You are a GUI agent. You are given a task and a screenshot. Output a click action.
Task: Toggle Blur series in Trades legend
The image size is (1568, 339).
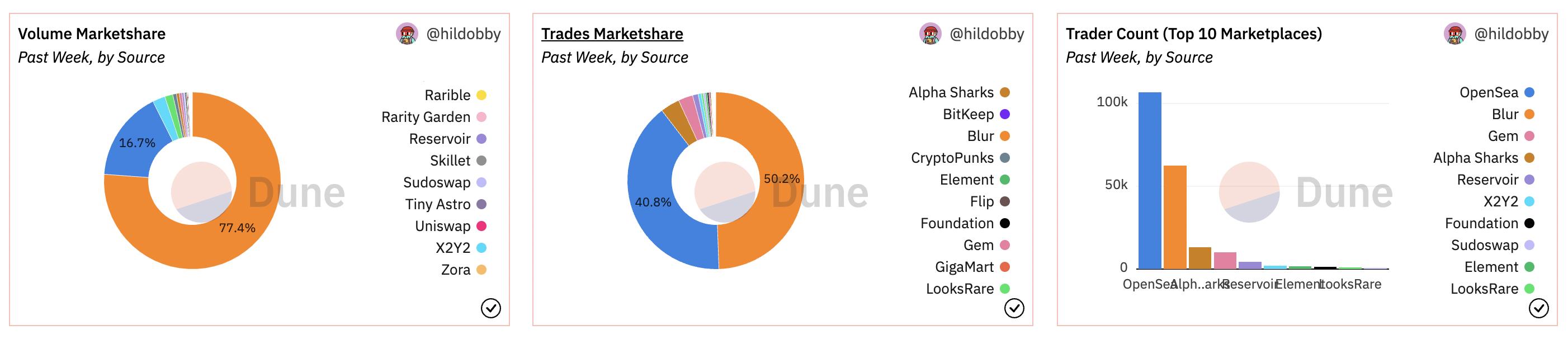pos(980,136)
